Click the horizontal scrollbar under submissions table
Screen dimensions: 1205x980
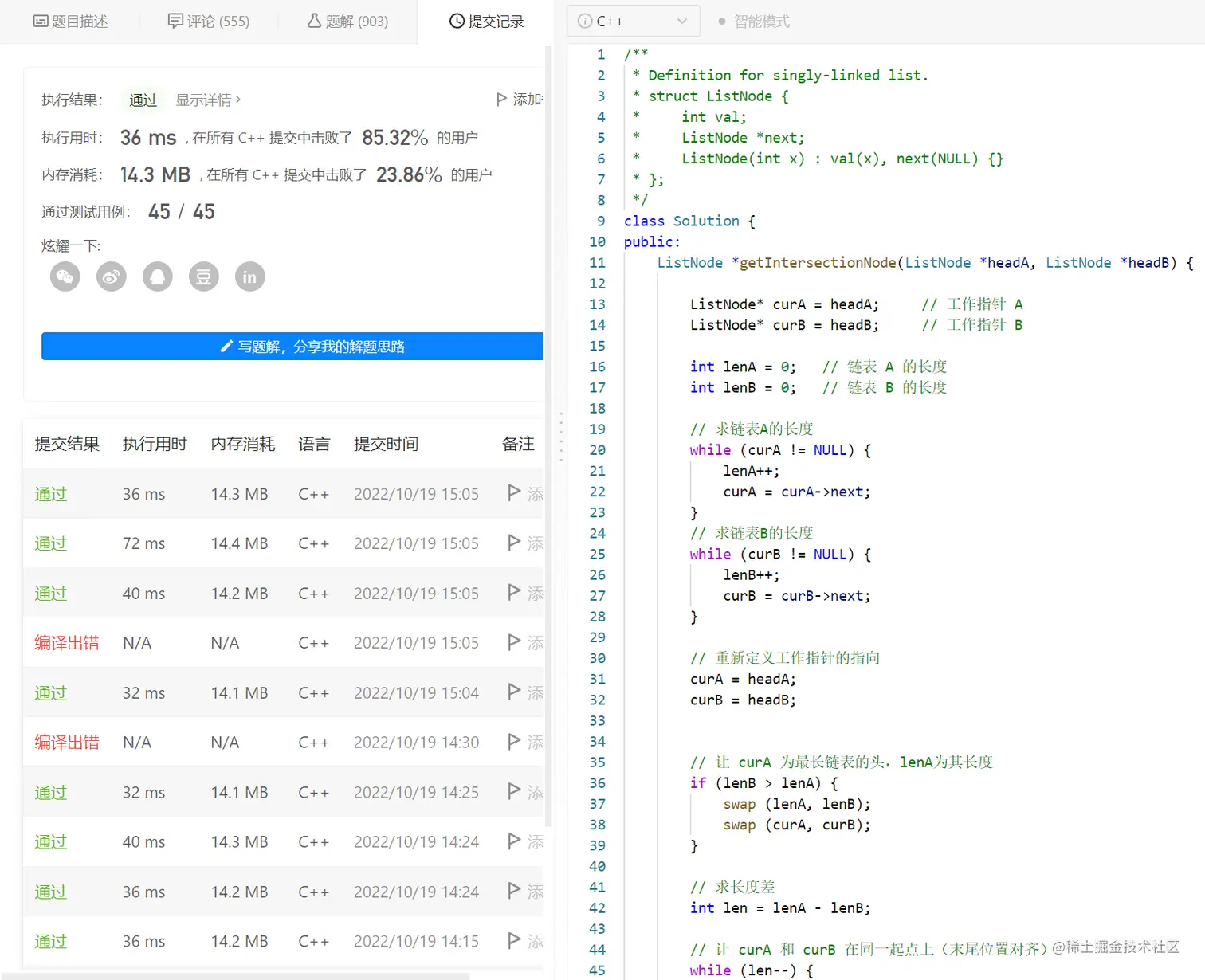234,976
